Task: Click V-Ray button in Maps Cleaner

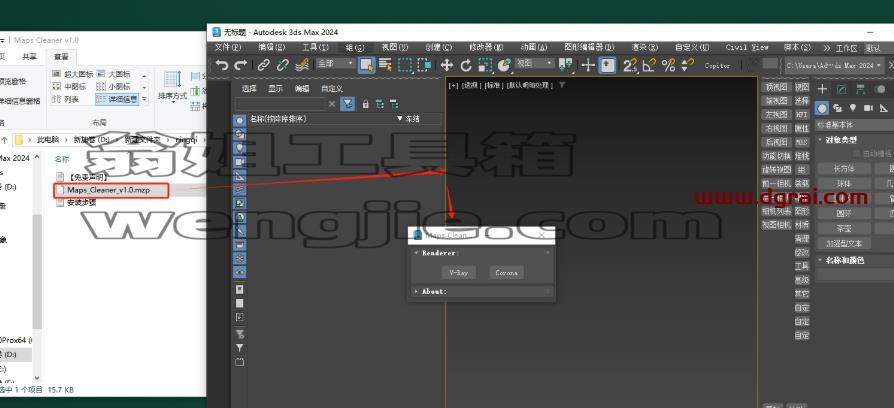Action: click(458, 273)
